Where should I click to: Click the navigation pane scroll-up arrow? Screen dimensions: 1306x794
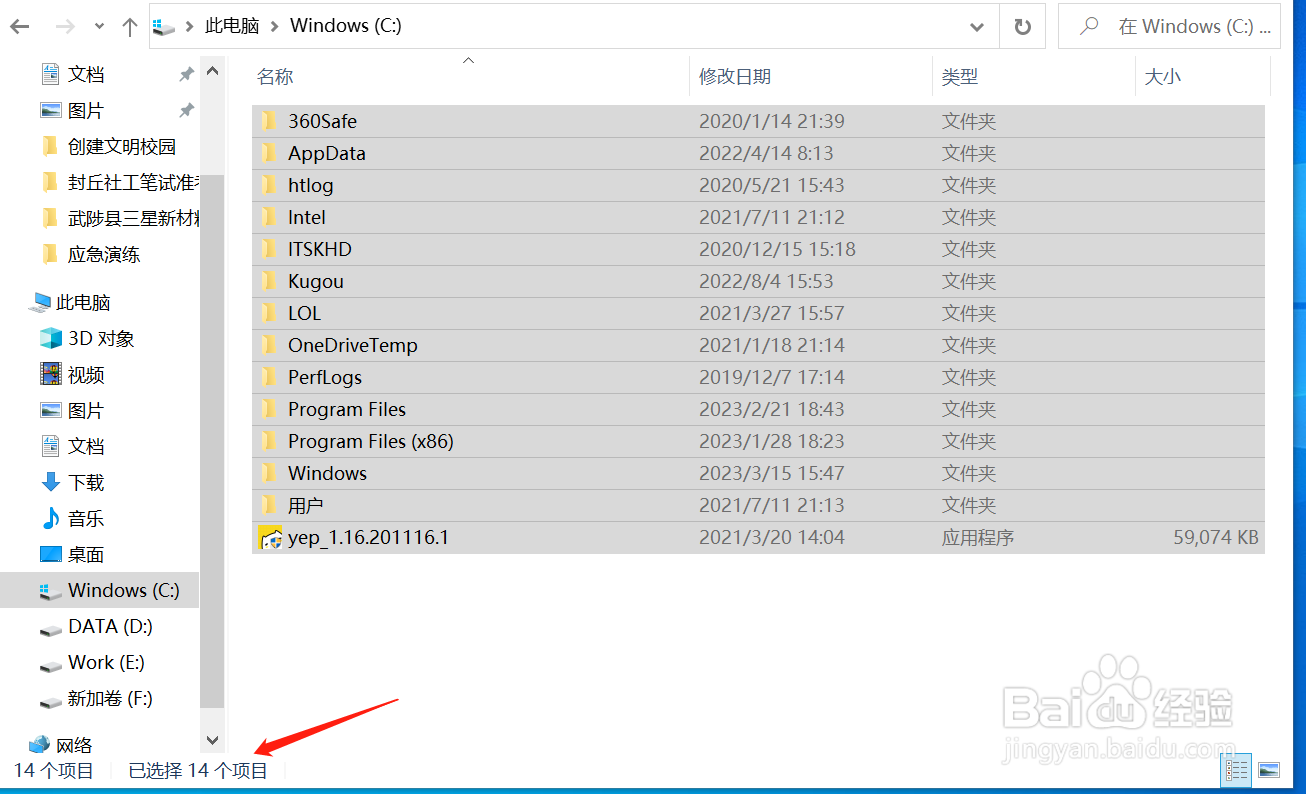pyautogui.click(x=212, y=72)
